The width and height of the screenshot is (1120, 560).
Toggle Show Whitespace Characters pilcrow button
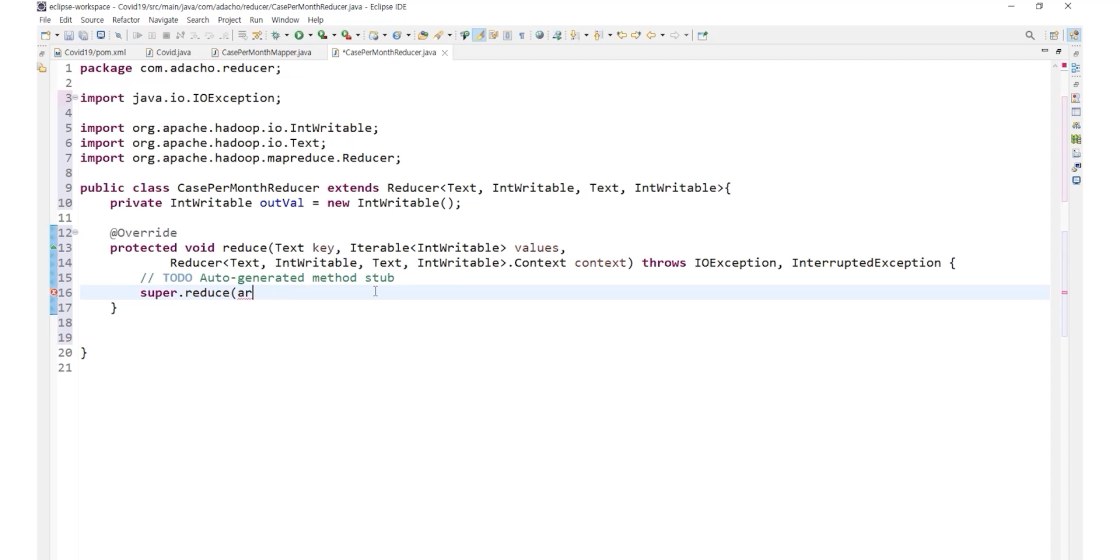pos(522,35)
